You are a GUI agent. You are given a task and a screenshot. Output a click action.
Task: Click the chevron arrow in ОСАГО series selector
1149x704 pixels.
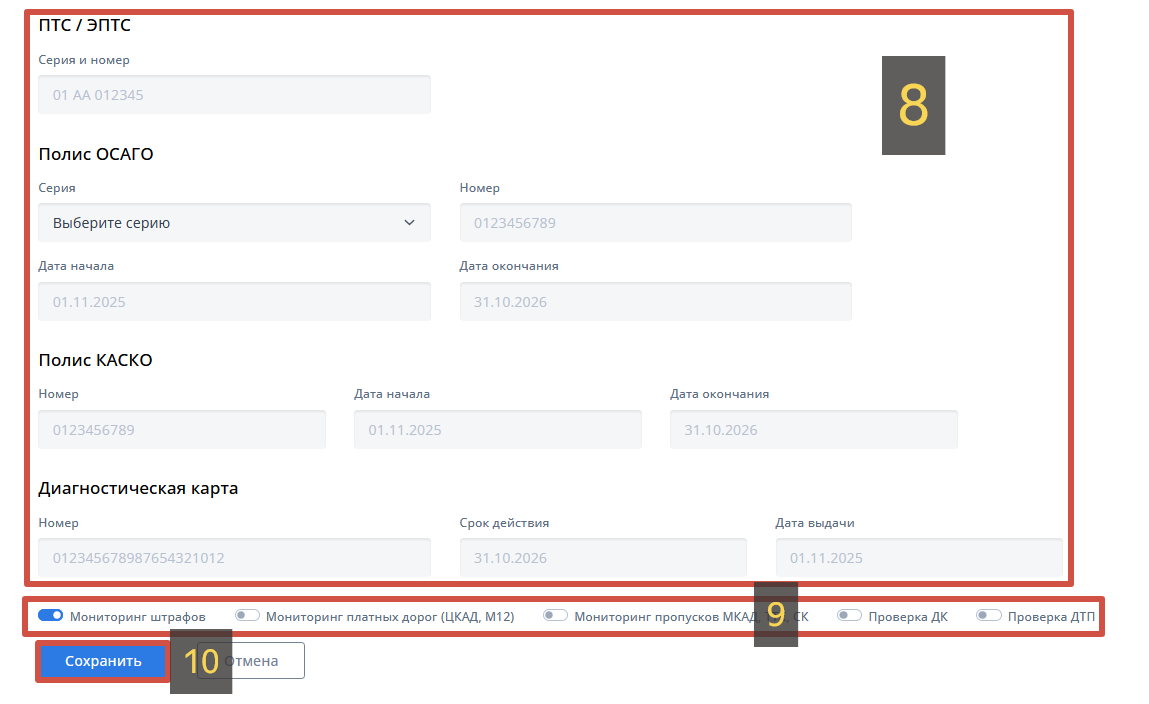[x=409, y=223]
